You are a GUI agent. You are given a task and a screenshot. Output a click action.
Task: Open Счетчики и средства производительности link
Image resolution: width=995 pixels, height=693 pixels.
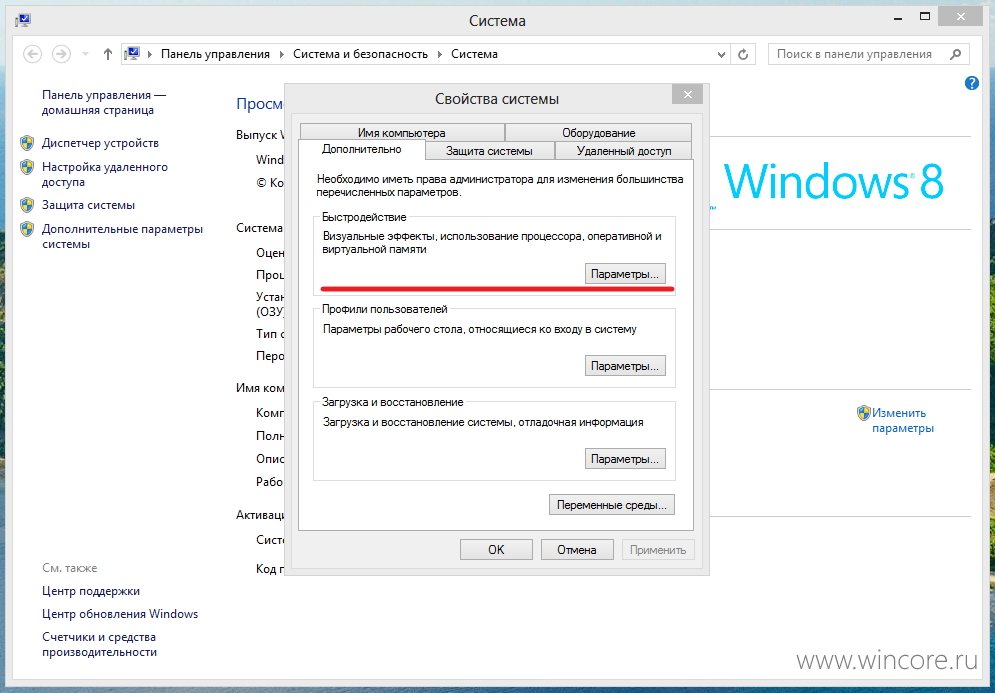[x=99, y=644]
